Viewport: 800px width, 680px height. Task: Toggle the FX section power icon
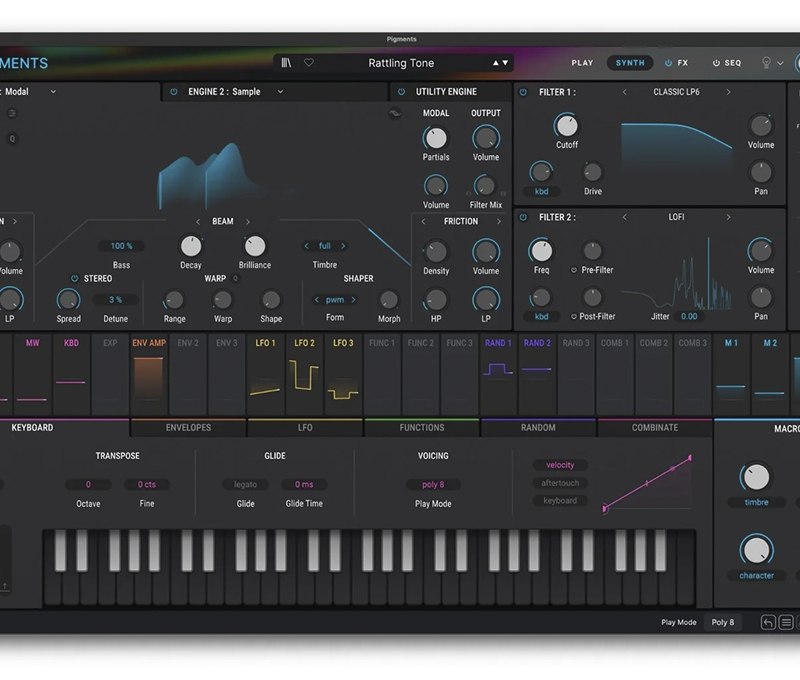pos(668,63)
